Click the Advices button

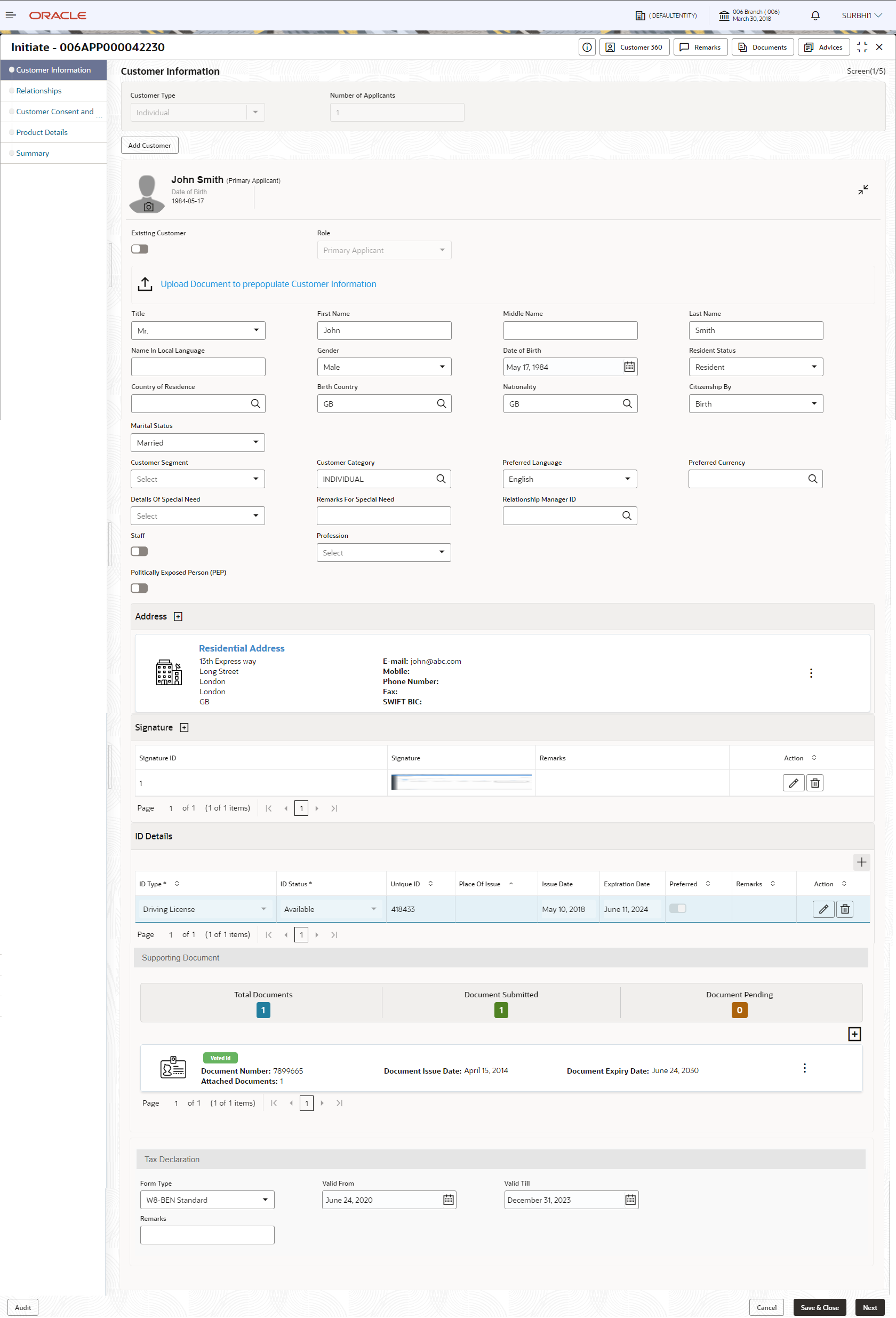823,47
